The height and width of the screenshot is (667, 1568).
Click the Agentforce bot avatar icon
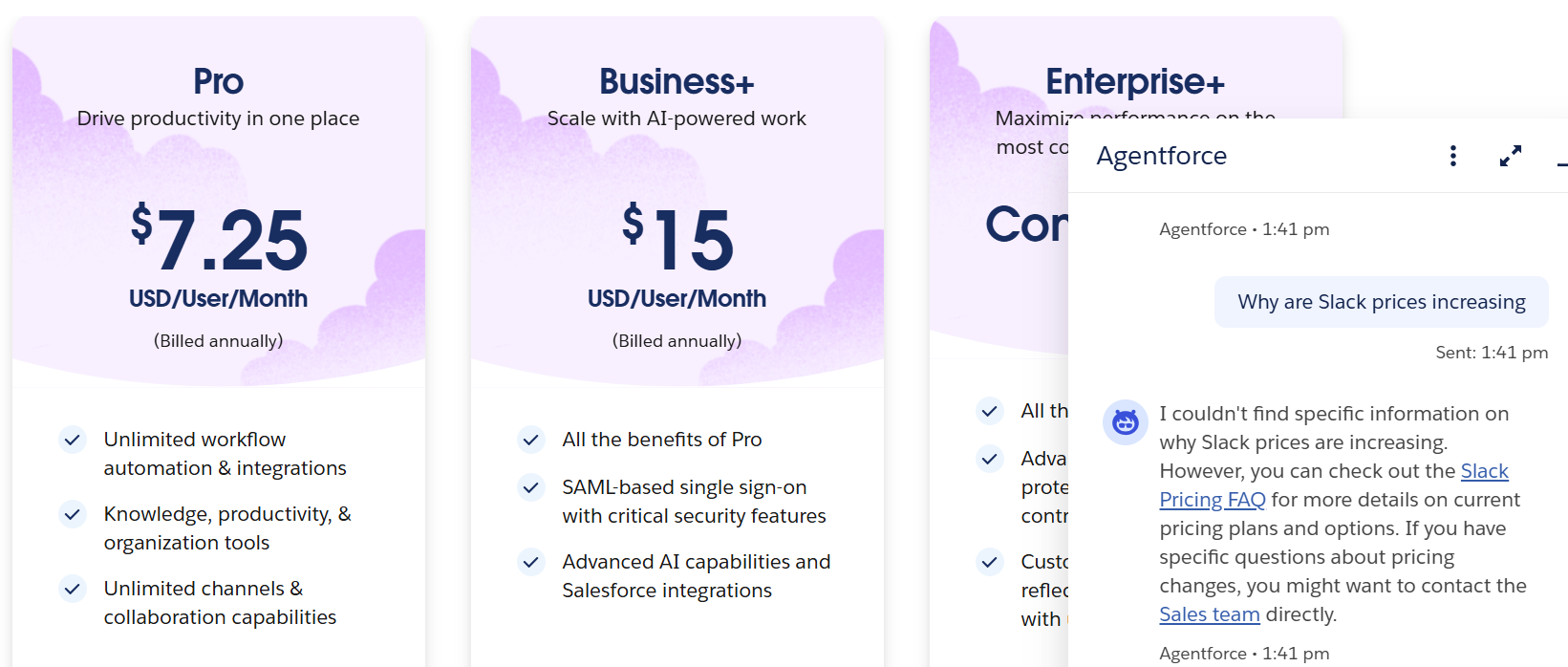coord(1126,422)
